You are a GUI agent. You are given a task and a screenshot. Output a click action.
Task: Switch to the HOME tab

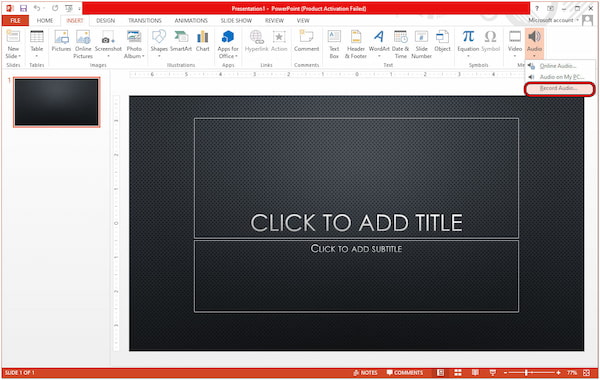(45, 20)
